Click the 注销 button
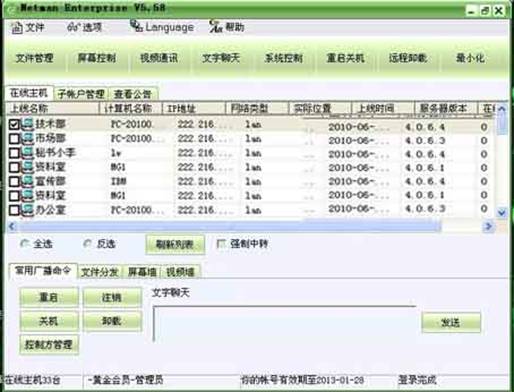The width and height of the screenshot is (514, 392). tap(112, 297)
